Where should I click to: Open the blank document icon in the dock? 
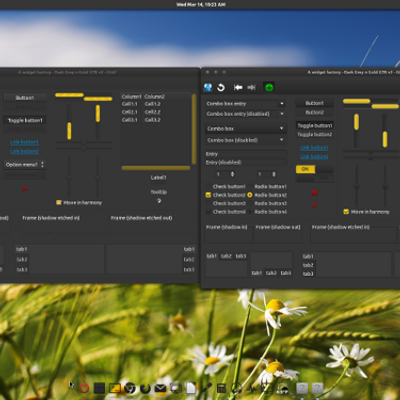[191, 388]
